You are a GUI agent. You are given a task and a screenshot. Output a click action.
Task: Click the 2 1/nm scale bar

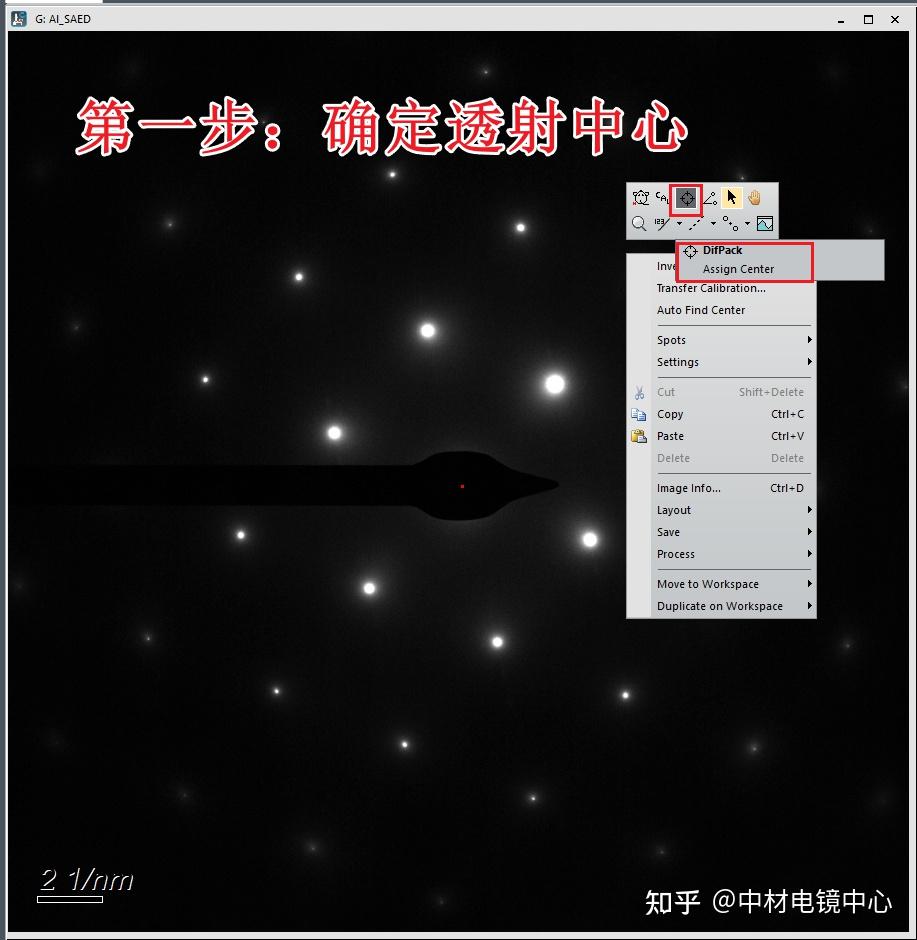pyautogui.click(x=70, y=898)
